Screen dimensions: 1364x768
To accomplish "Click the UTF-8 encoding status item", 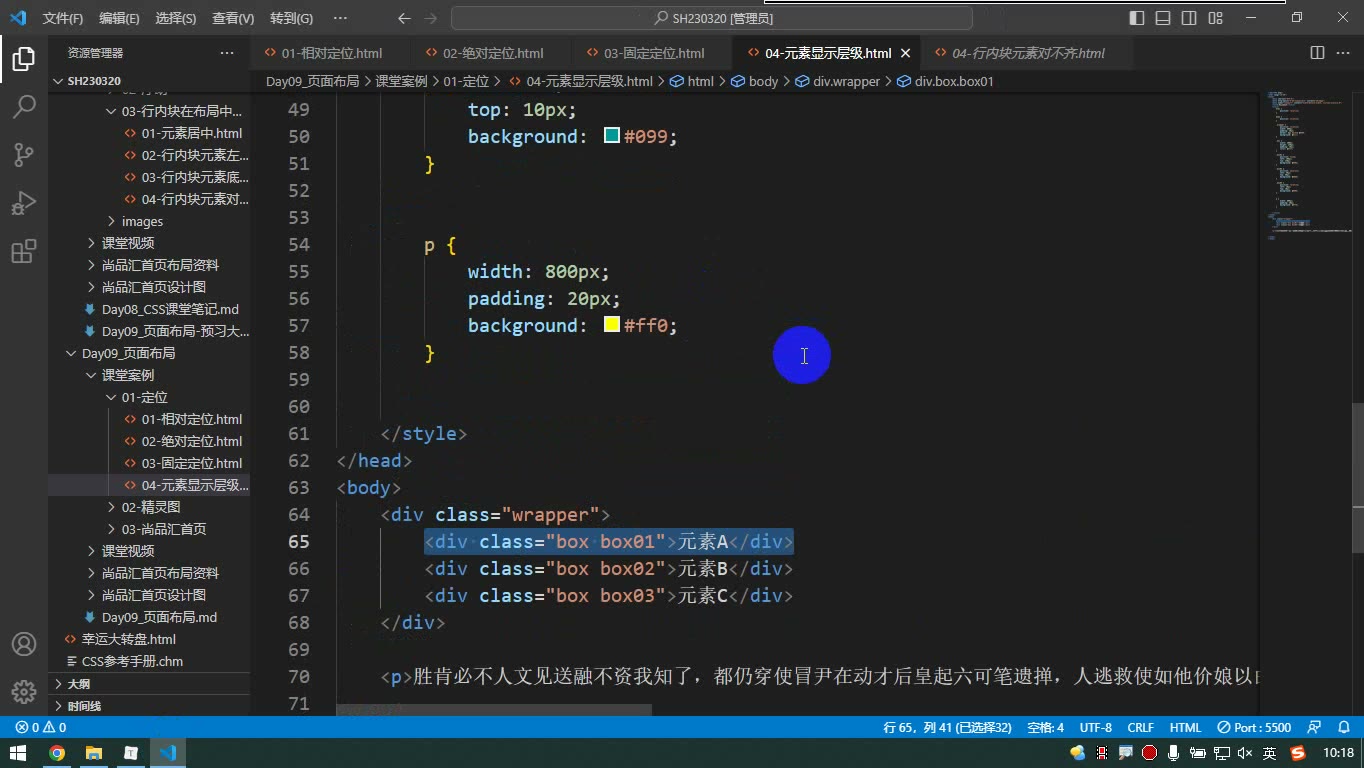I will (x=1096, y=728).
